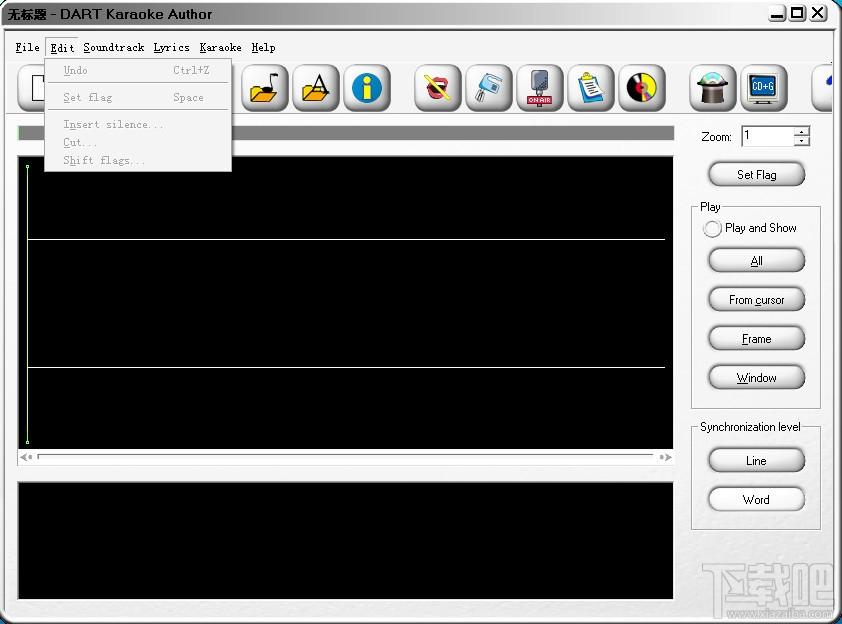This screenshot has height=624, width=842.
Task: Open the Soundtrack menu
Action: point(114,47)
